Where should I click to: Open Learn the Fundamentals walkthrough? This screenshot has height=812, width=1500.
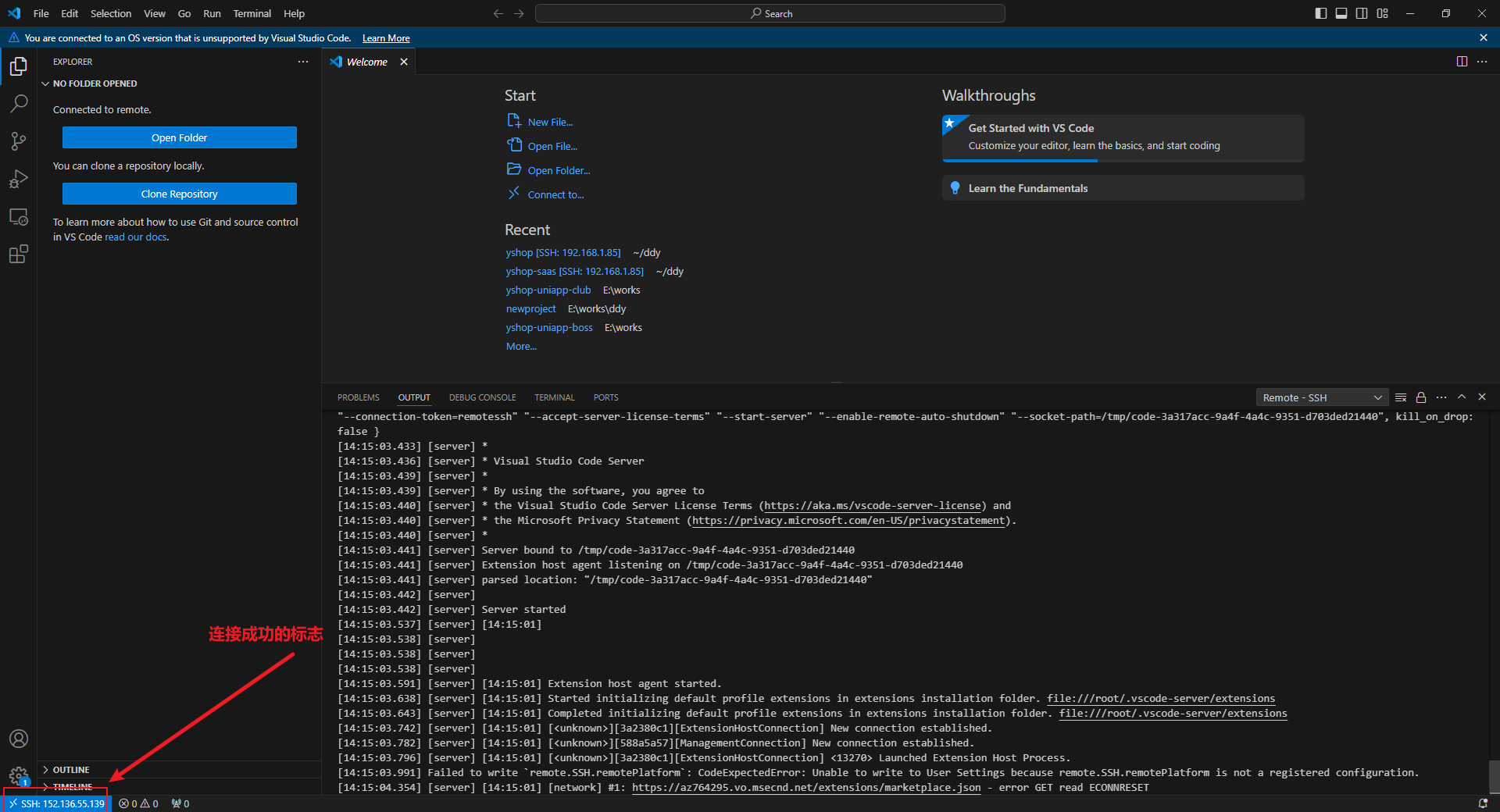(1123, 188)
